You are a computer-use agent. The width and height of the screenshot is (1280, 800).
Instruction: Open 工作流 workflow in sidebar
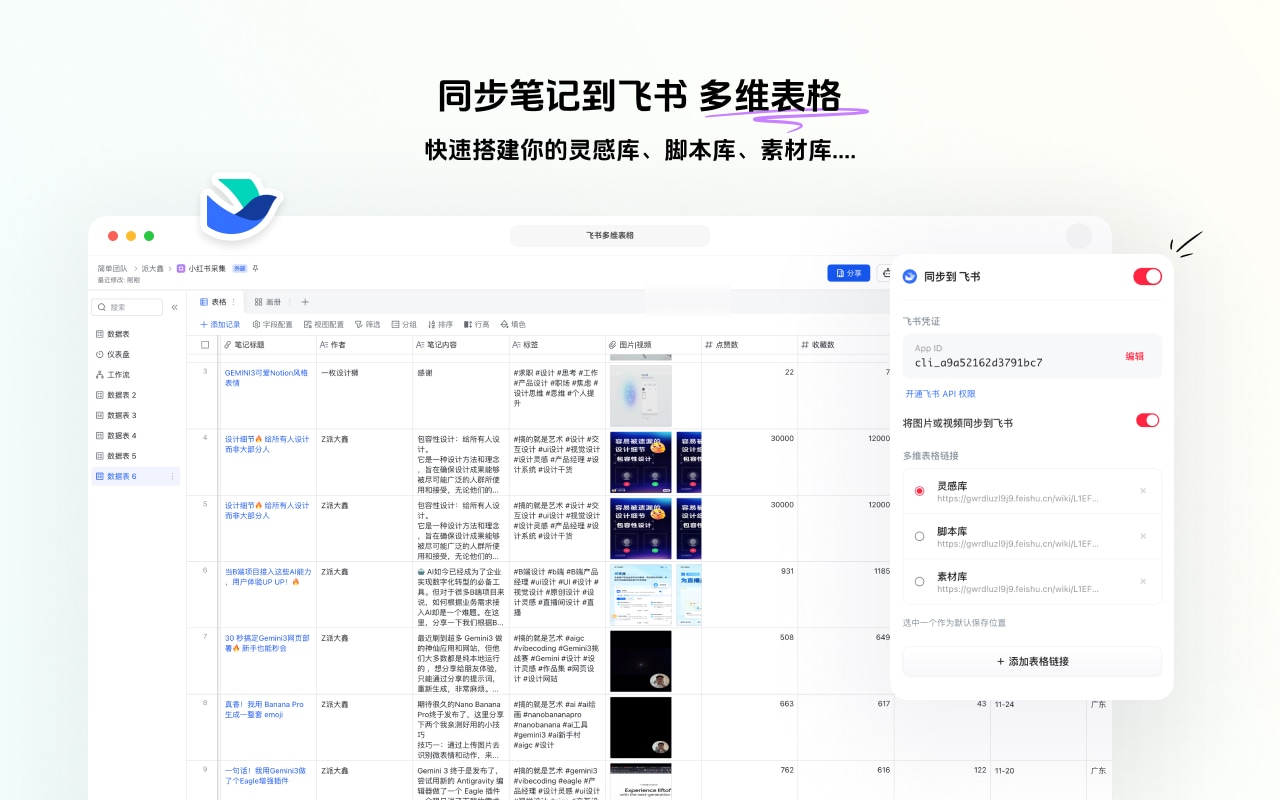112,375
